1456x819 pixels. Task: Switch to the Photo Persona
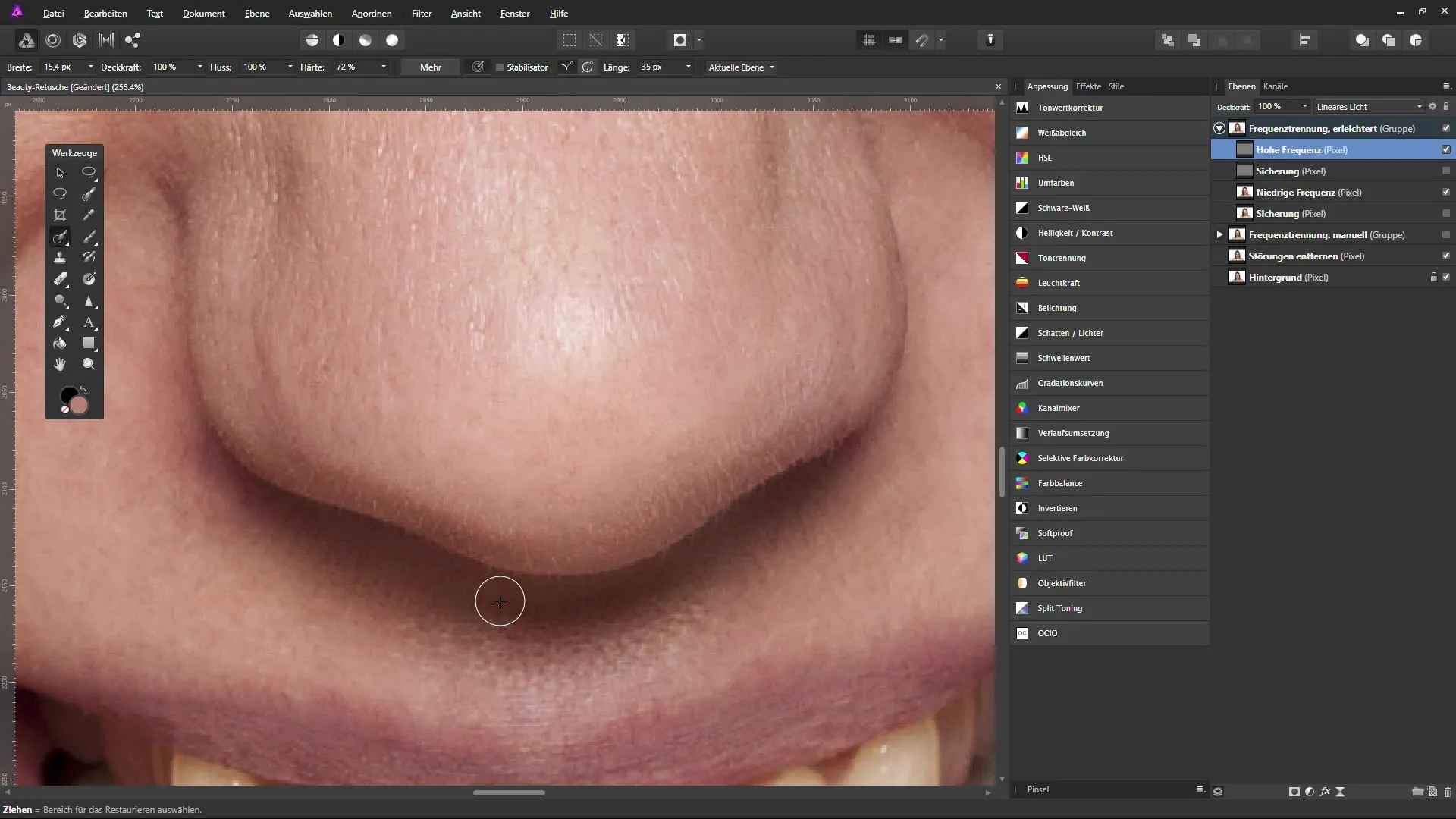[26, 40]
